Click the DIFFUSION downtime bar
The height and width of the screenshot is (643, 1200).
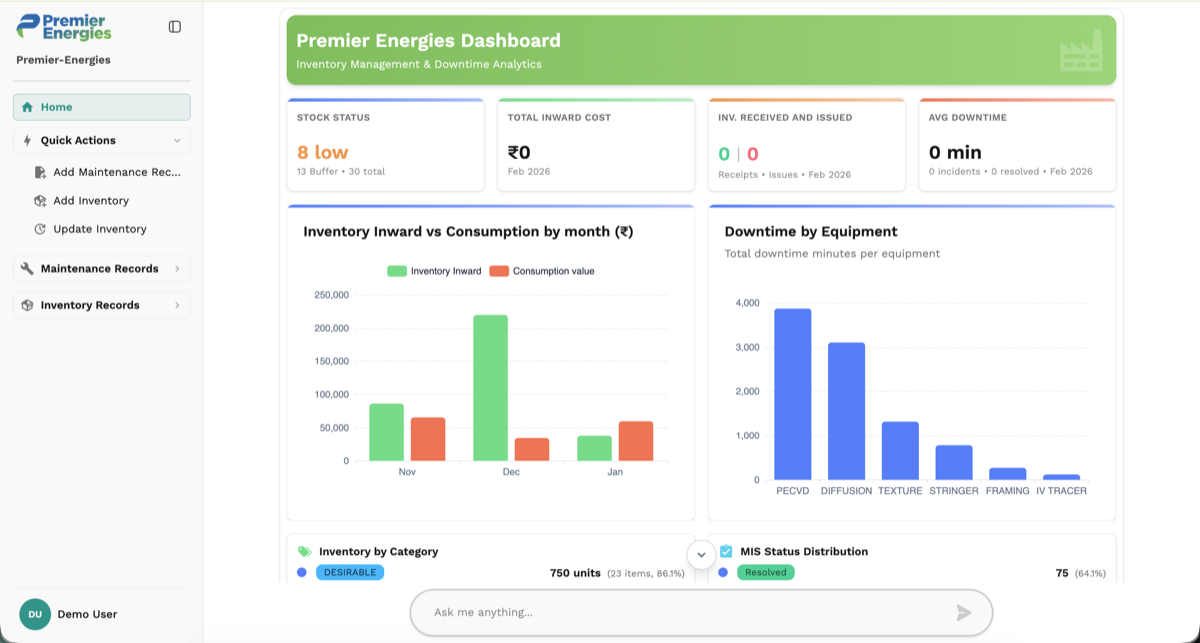coord(846,411)
